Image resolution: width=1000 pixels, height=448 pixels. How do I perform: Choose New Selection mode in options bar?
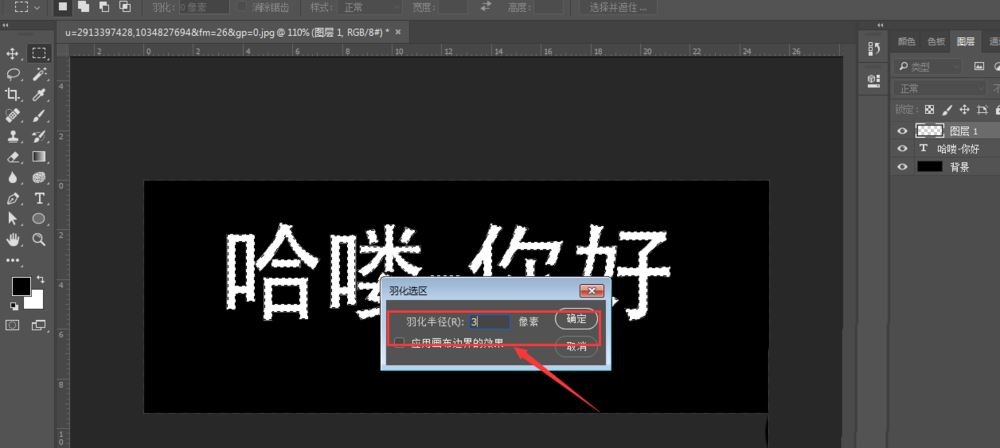click(x=62, y=7)
